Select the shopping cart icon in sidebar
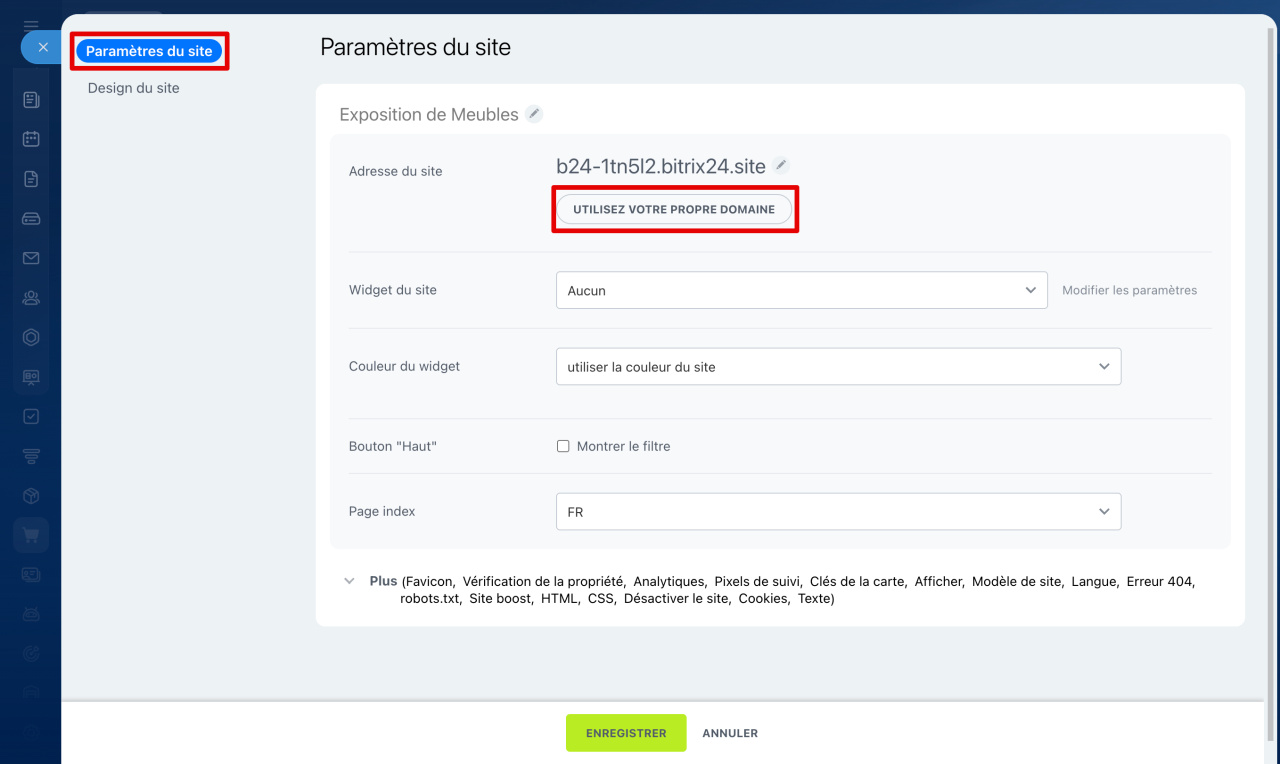The image size is (1280, 764). [31, 535]
